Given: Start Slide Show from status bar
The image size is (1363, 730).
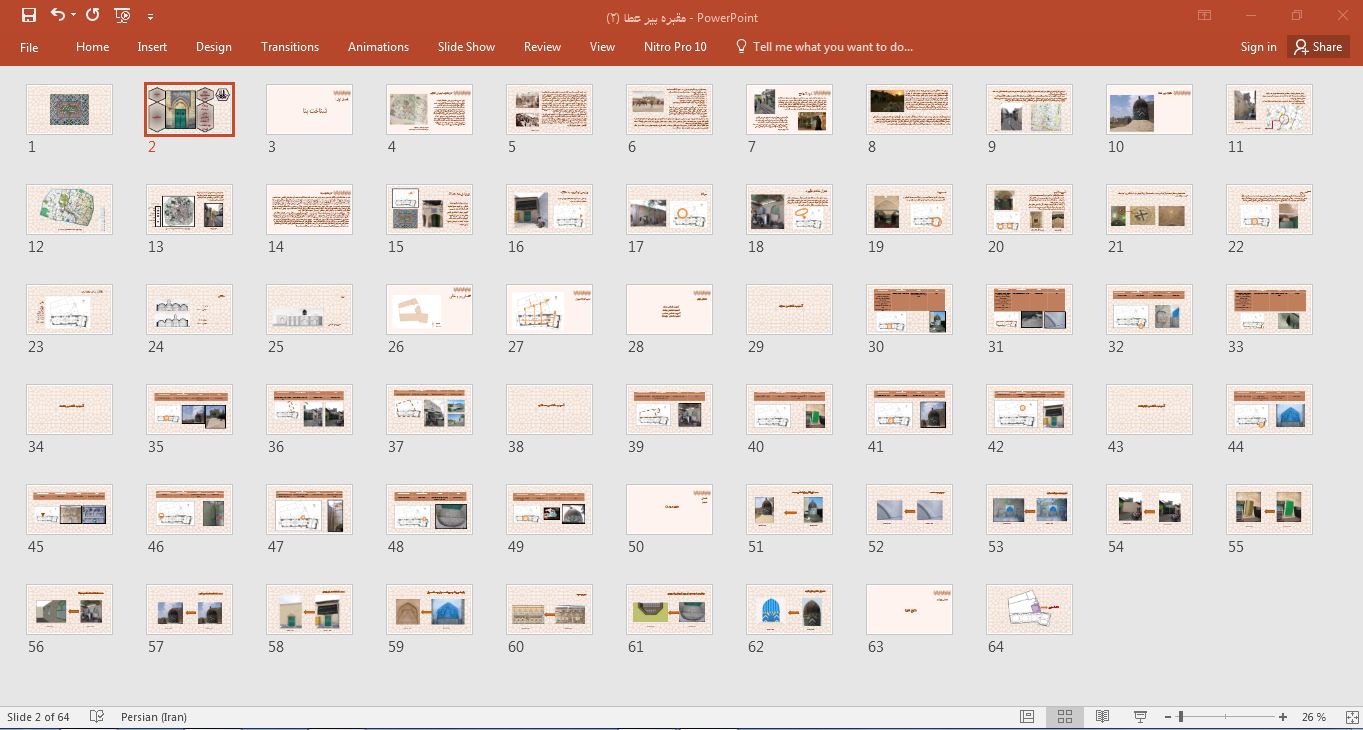Looking at the screenshot, I should tap(1140, 717).
